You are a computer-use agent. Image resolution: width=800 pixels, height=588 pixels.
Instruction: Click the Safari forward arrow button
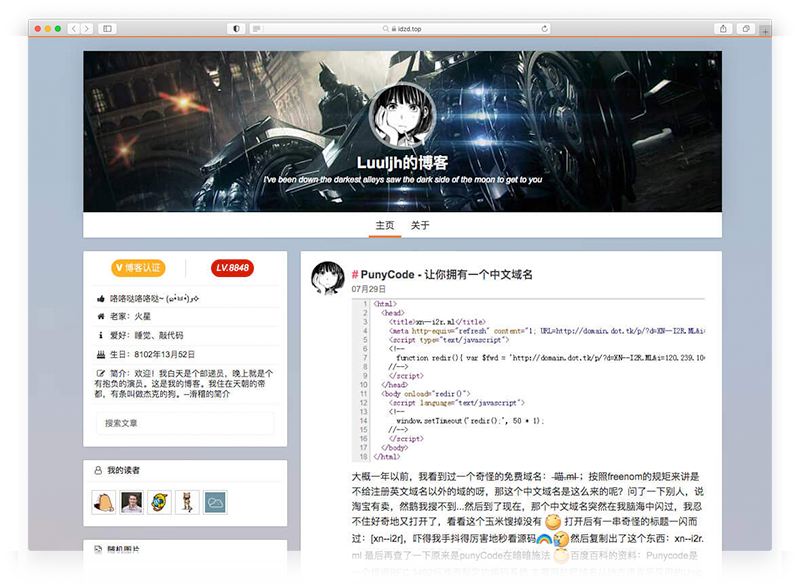(x=87, y=29)
